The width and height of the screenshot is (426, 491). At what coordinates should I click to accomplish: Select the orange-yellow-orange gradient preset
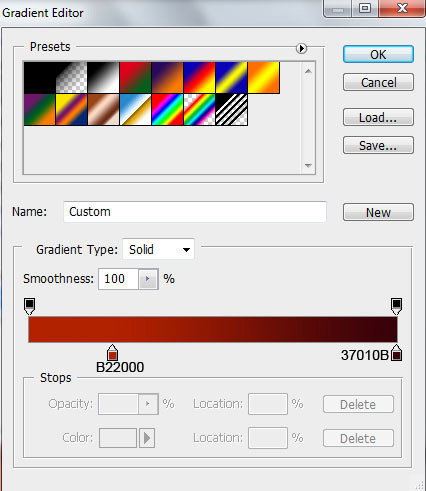click(263, 77)
